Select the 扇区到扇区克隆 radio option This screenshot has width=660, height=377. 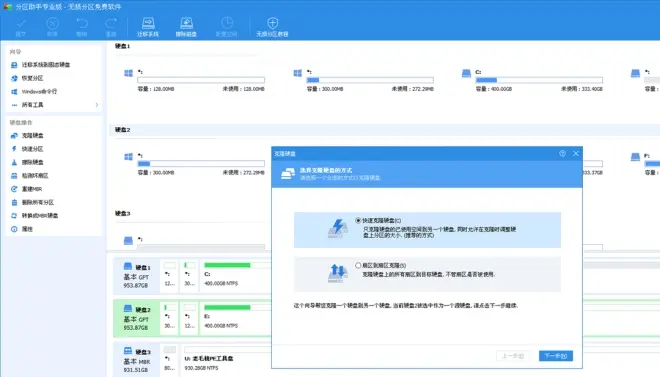[358, 265]
